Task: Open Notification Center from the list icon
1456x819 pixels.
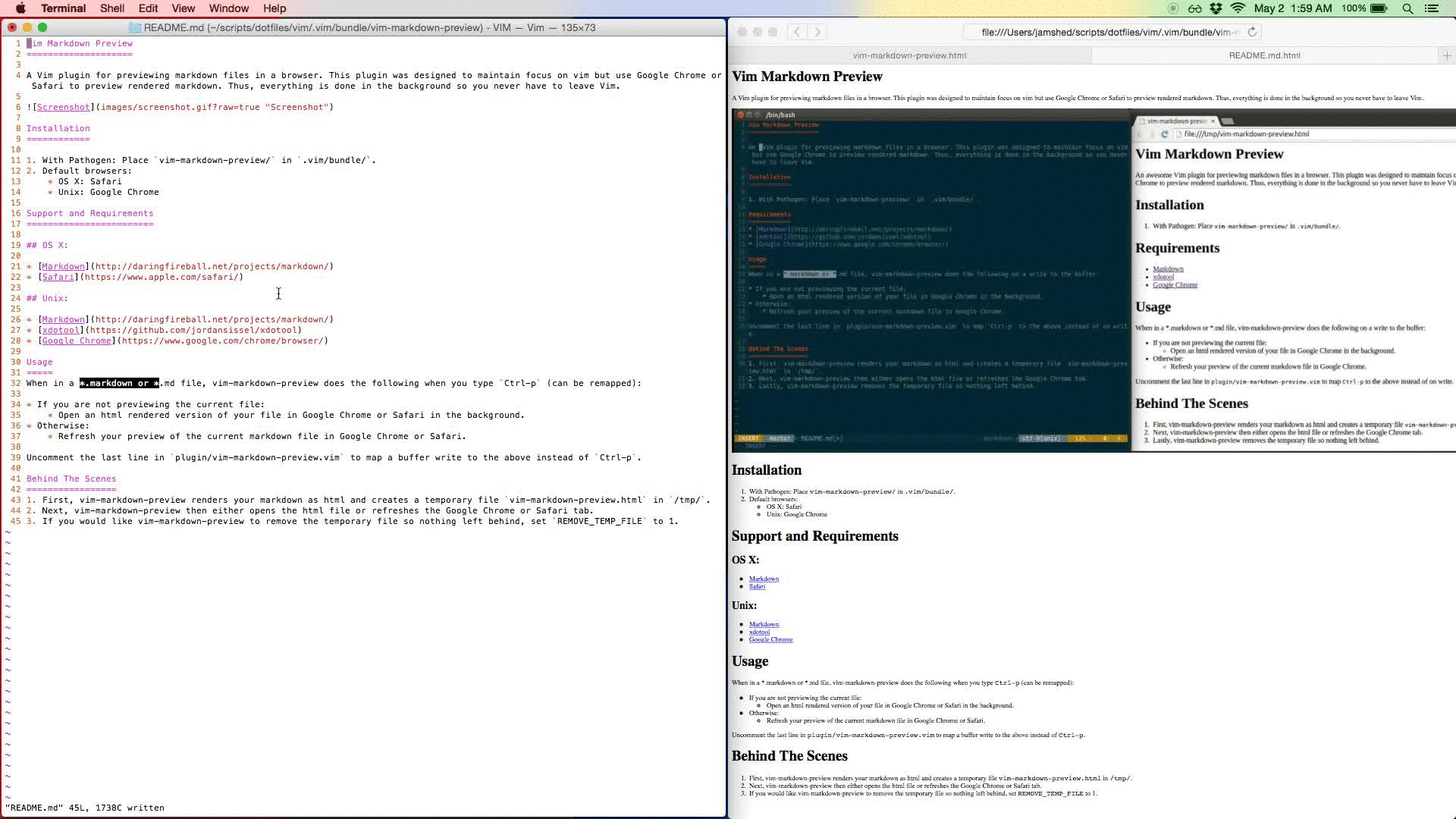Action: (x=1432, y=8)
